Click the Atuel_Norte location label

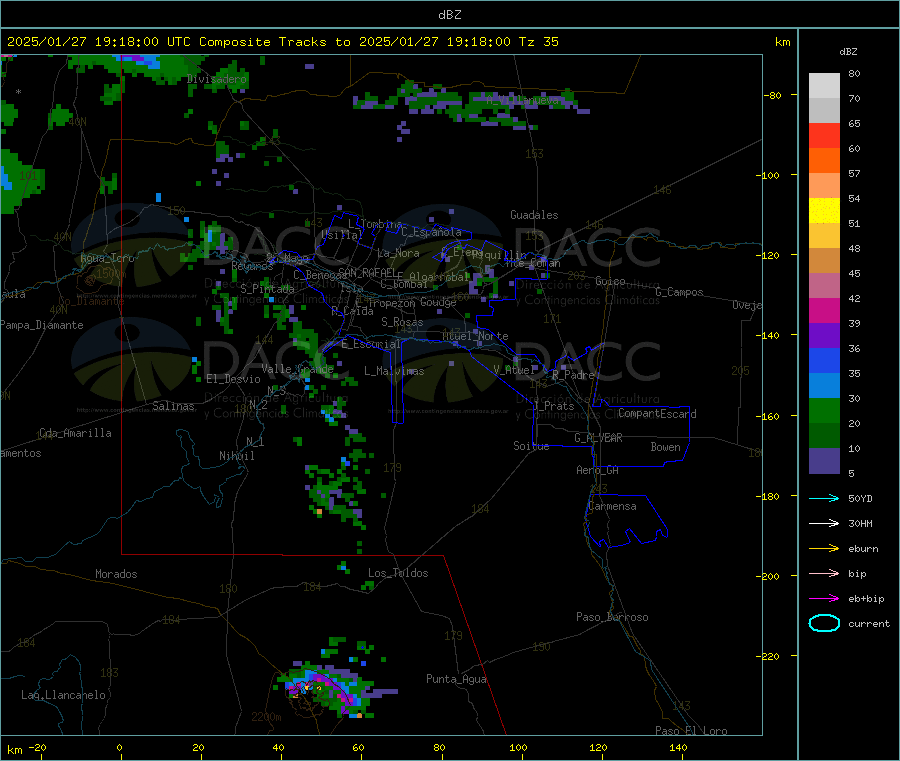click(475, 336)
